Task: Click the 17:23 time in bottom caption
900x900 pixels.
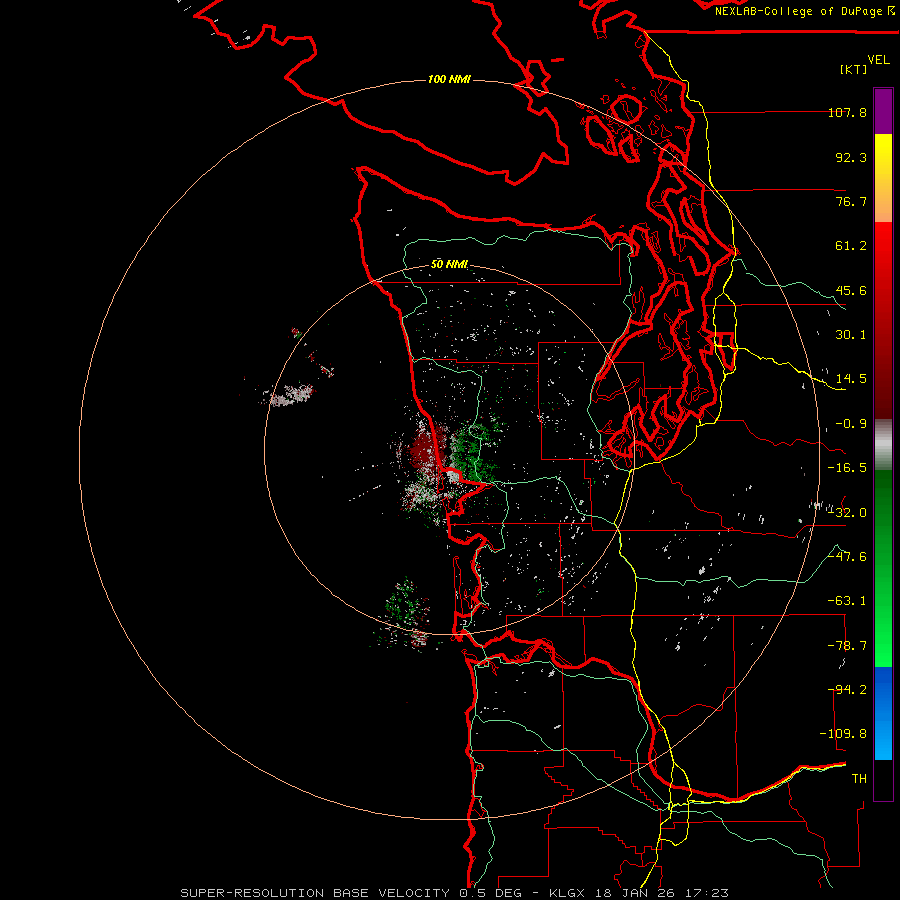Action: point(708,893)
